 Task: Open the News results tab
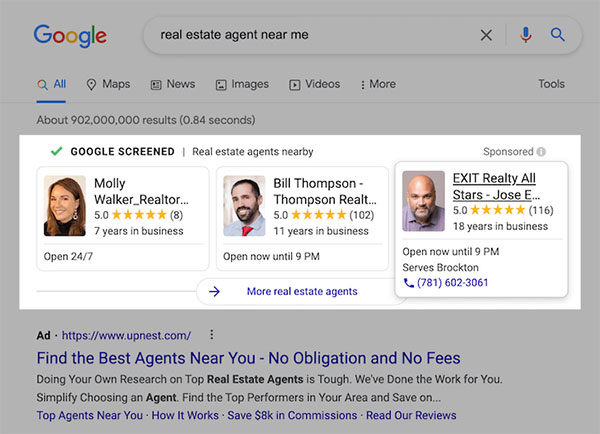173,84
